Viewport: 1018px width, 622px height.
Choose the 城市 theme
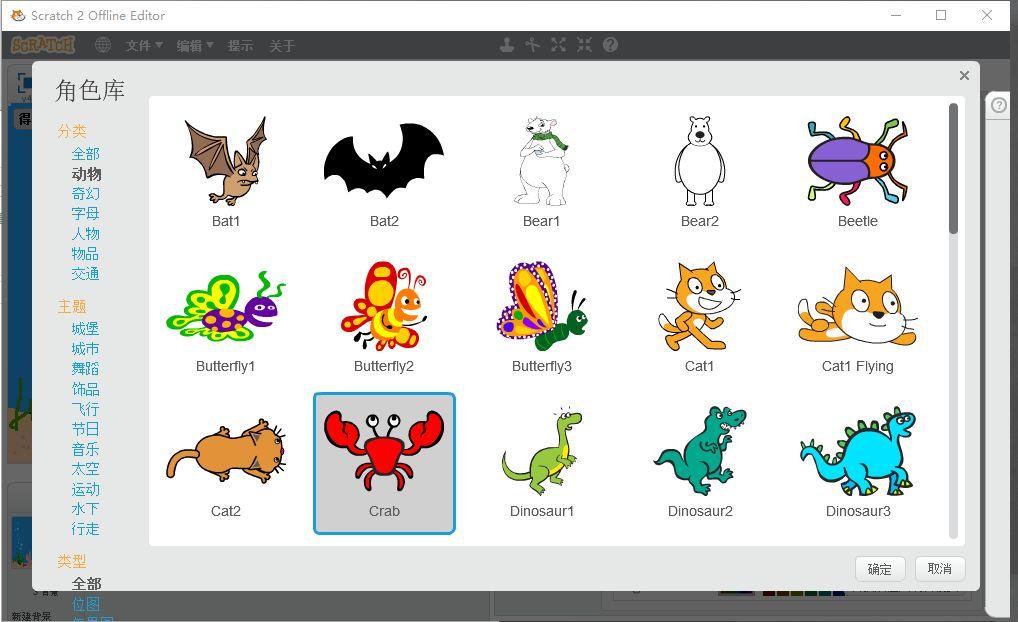[x=86, y=349]
